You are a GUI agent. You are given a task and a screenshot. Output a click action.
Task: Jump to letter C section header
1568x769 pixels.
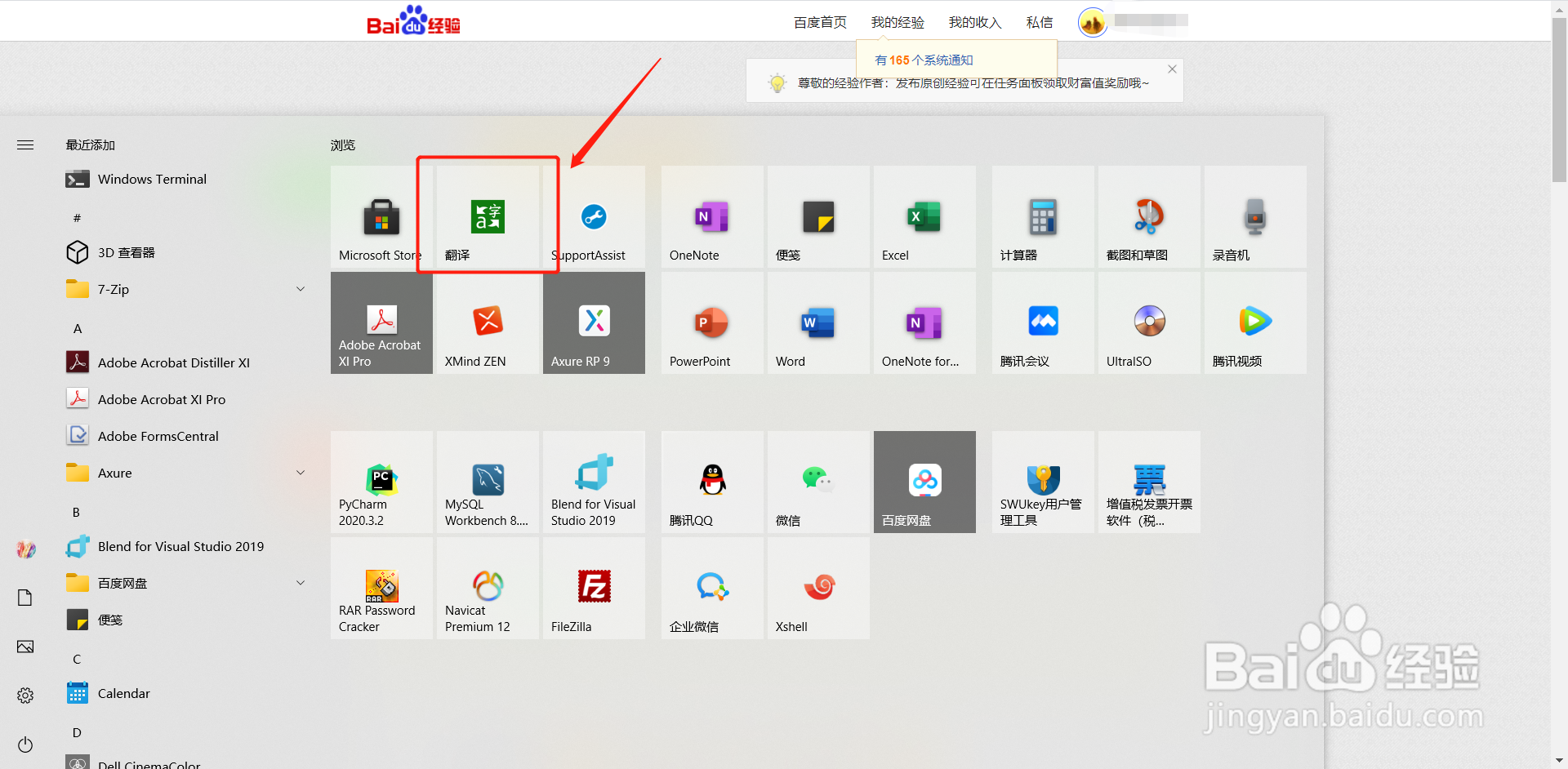click(77, 659)
